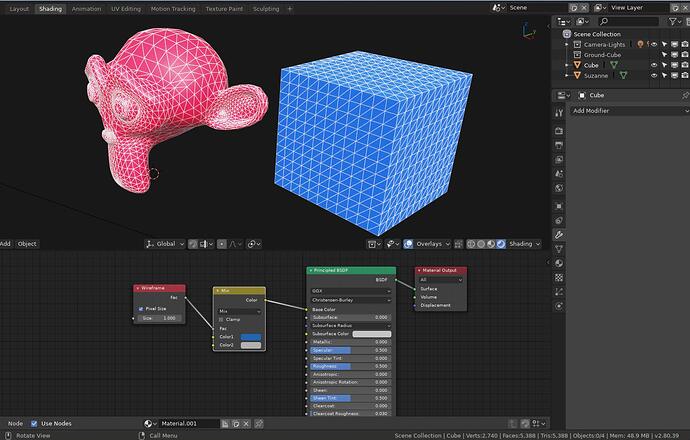Image resolution: width=690 pixels, height=440 pixels.
Task: Expand the Cube object in outliner
Action: click(x=567, y=65)
